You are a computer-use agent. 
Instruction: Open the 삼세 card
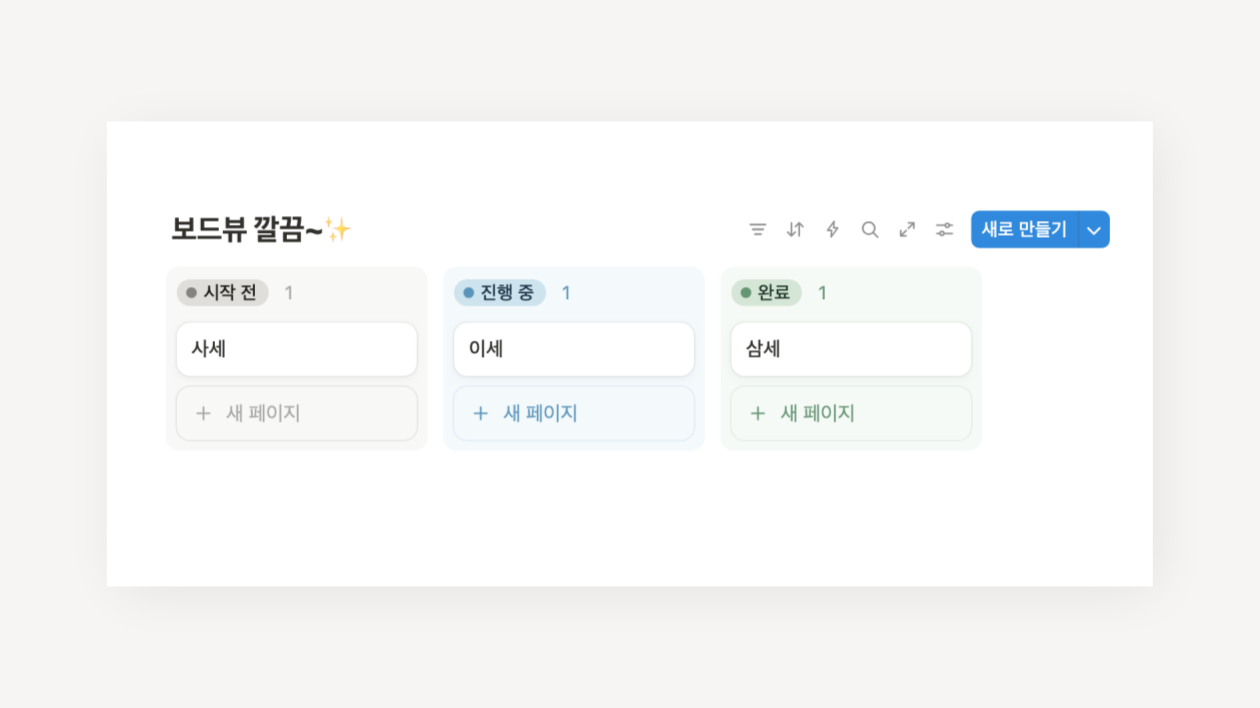(x=851, y=349)
